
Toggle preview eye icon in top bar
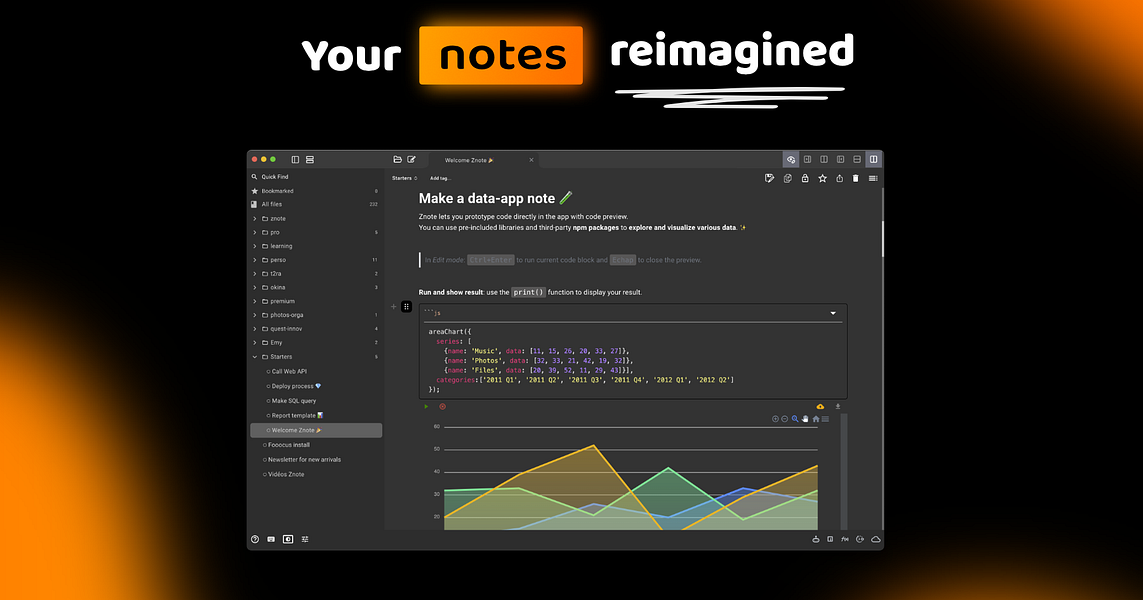(791, 160)
